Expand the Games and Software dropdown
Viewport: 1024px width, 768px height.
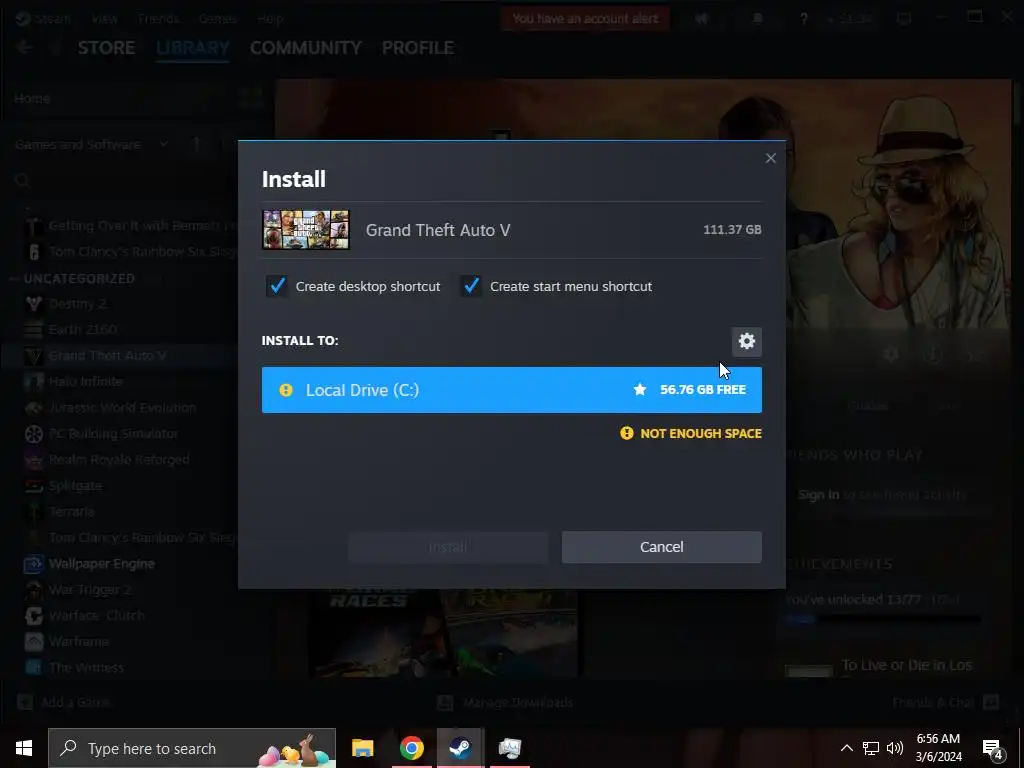pyautogui.click(x=91, y=144)
